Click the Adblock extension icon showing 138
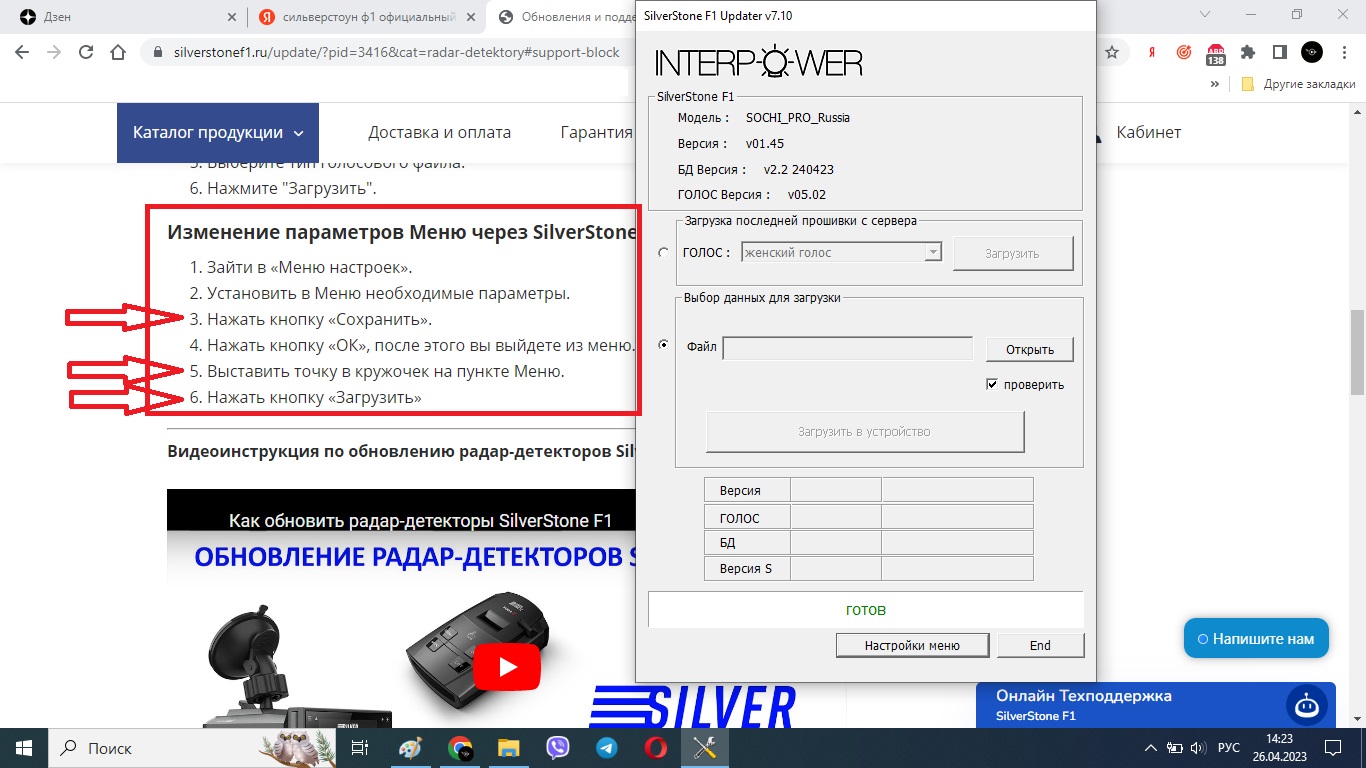 pyautogui.click(x=1215, y=53)
